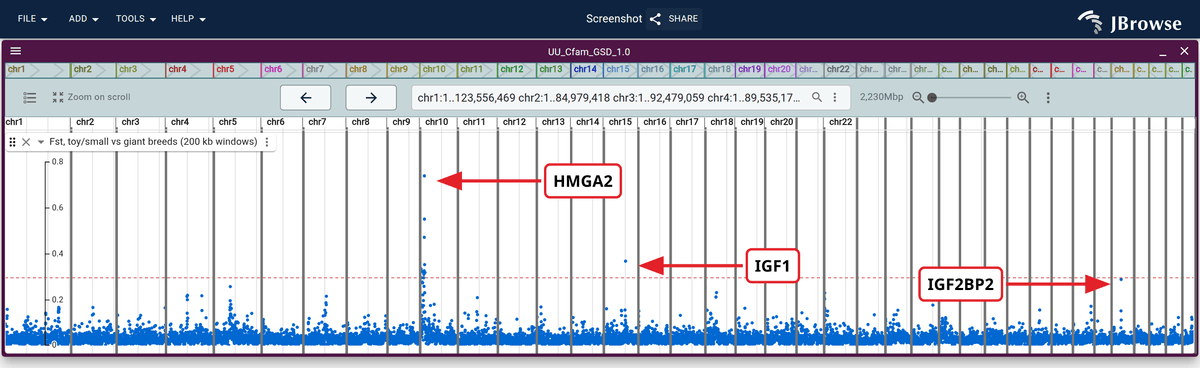
Task: Select chr20 in the overview bar
Action: point(780,69)
